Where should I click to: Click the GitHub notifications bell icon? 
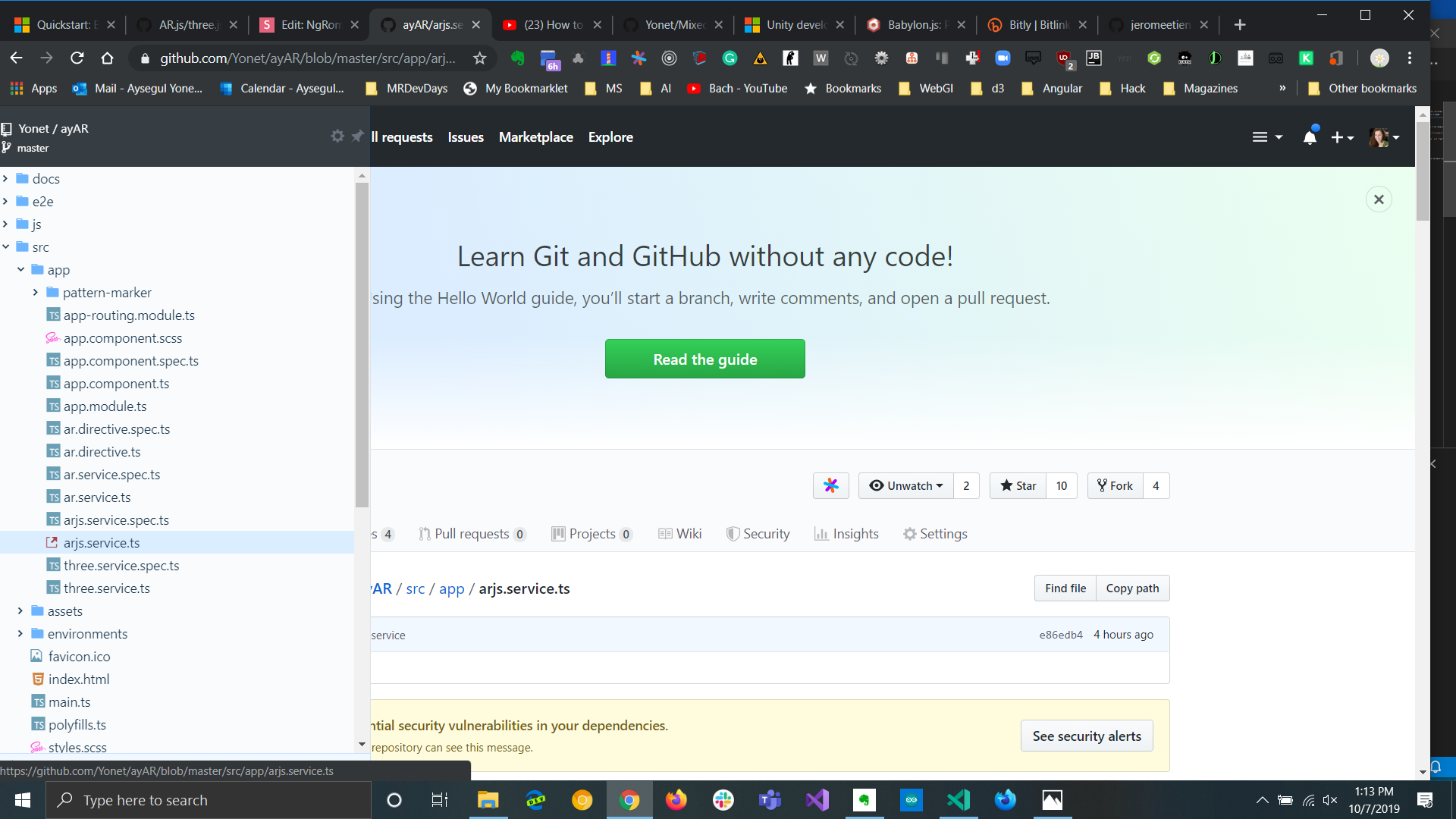1310,137
